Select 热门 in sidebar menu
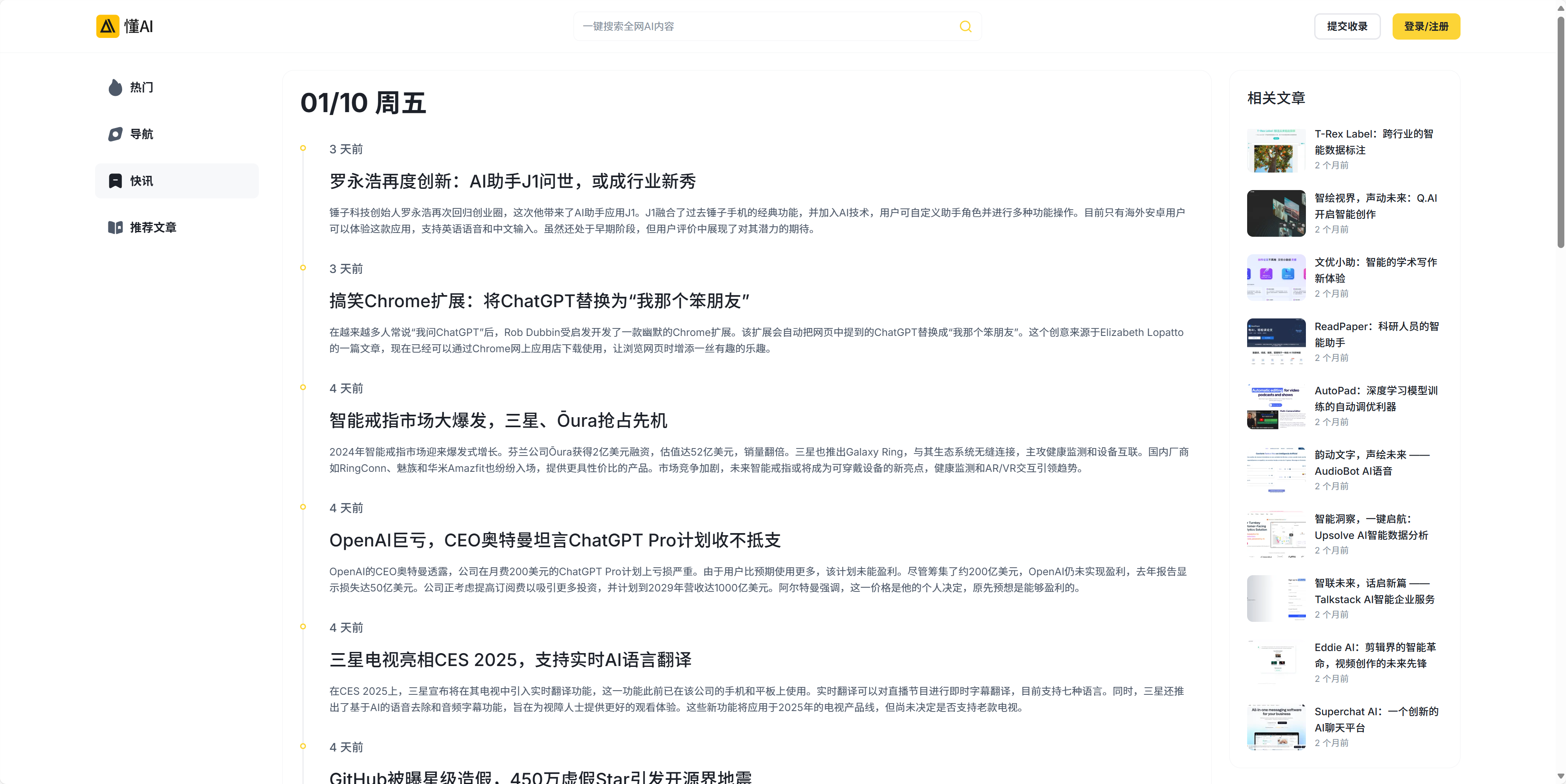Screen dimensions: 1566x784 pos(141,88)
